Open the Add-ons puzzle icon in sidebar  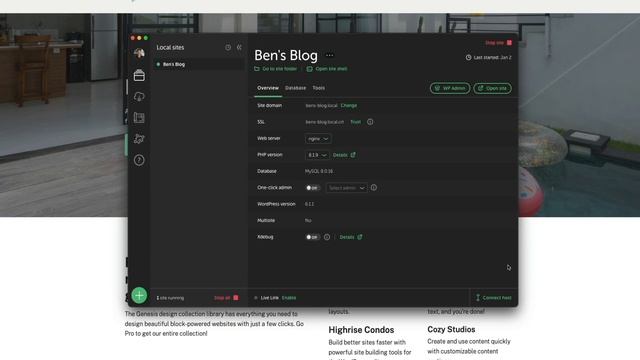pos(139,139)
